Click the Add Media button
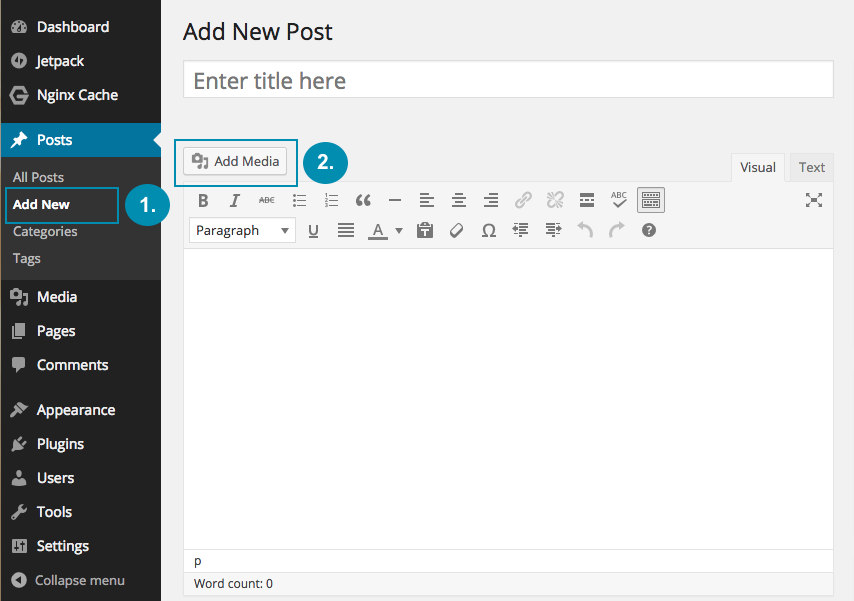Screen dimensions: 854x601 (x=235, y=161)
